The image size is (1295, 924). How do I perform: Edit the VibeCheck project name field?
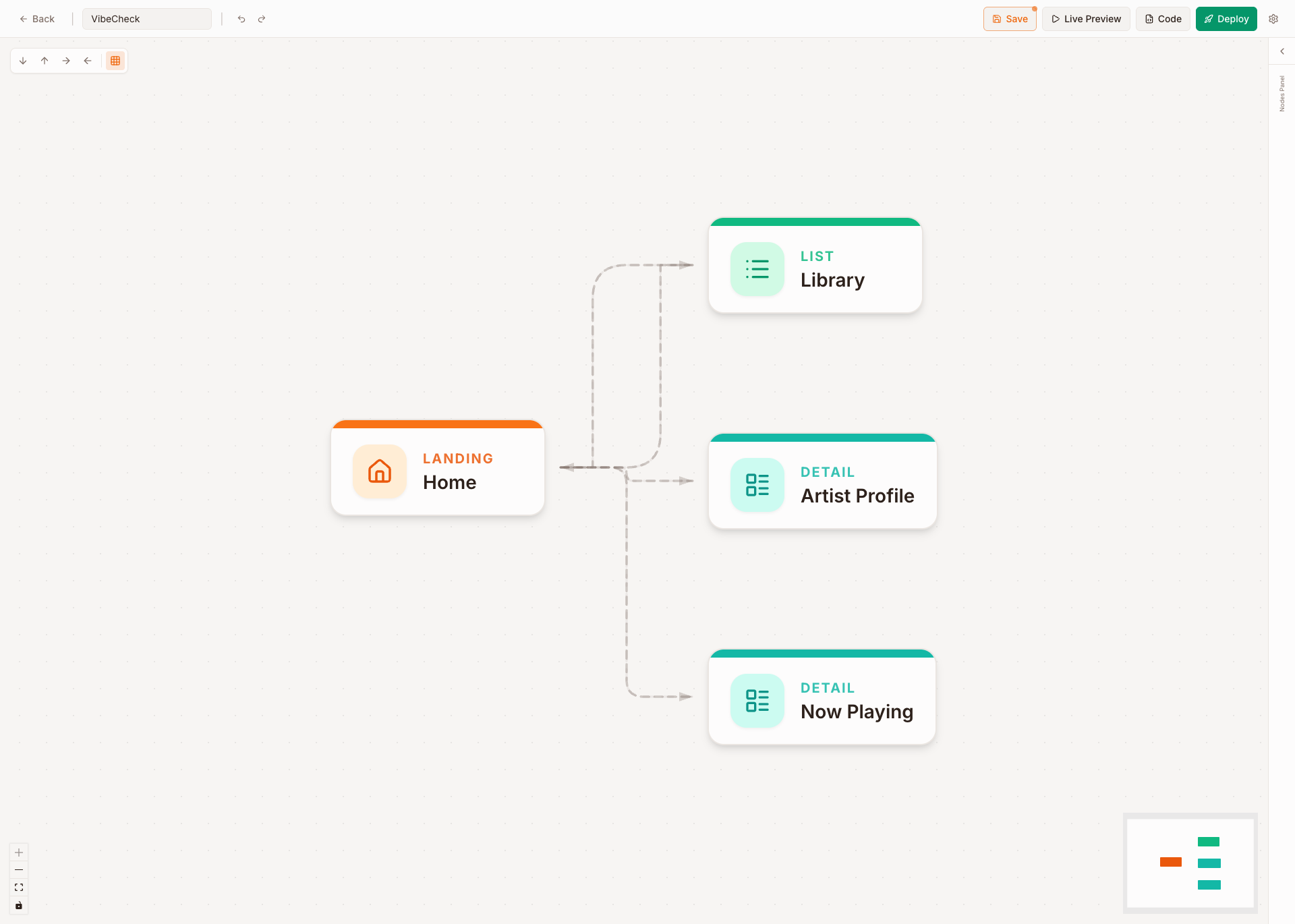pyautogui.click(x=146, y=19)
